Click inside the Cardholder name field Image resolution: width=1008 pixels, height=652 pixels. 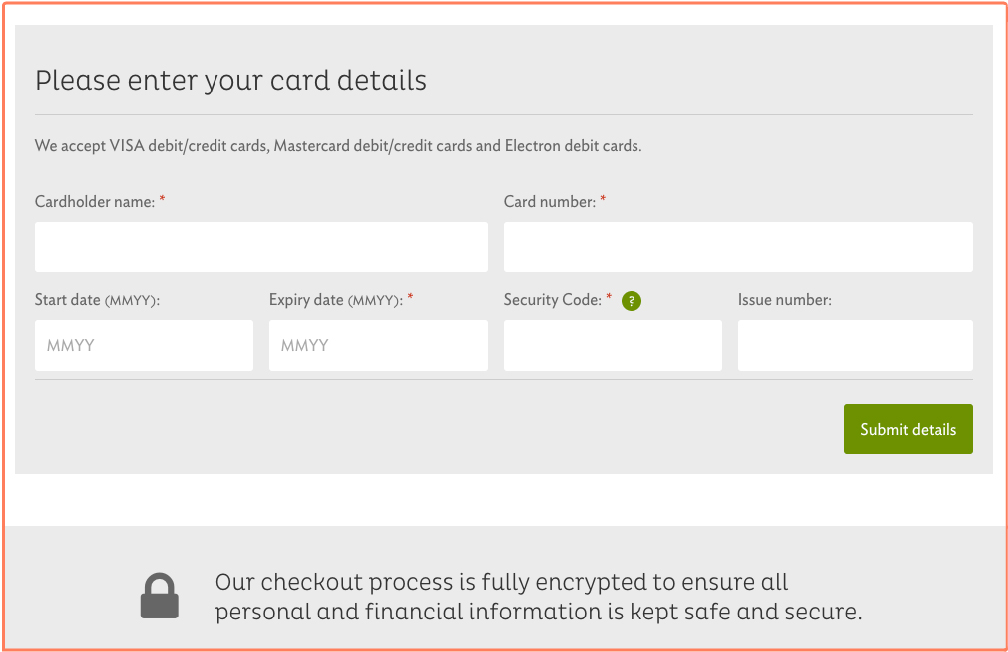point(261,246)
